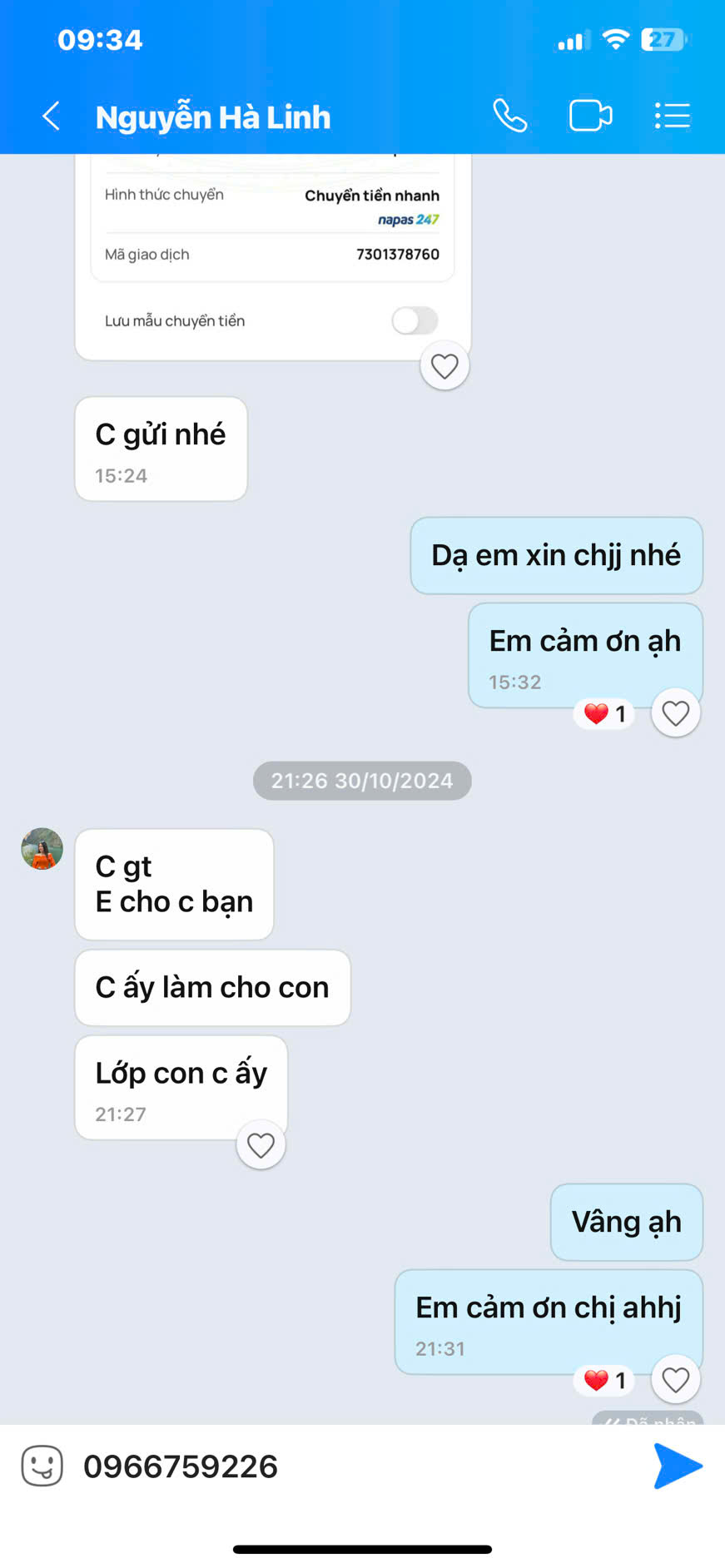Viewport: 725px width, 1568px height.
Task: Focus the message field containing 0966759226
Action: [x=358, y=1466]
